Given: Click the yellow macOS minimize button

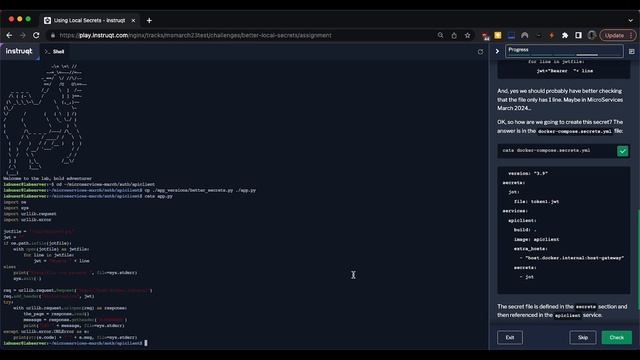Looking at the screenshot, I should tap(20, 19).
